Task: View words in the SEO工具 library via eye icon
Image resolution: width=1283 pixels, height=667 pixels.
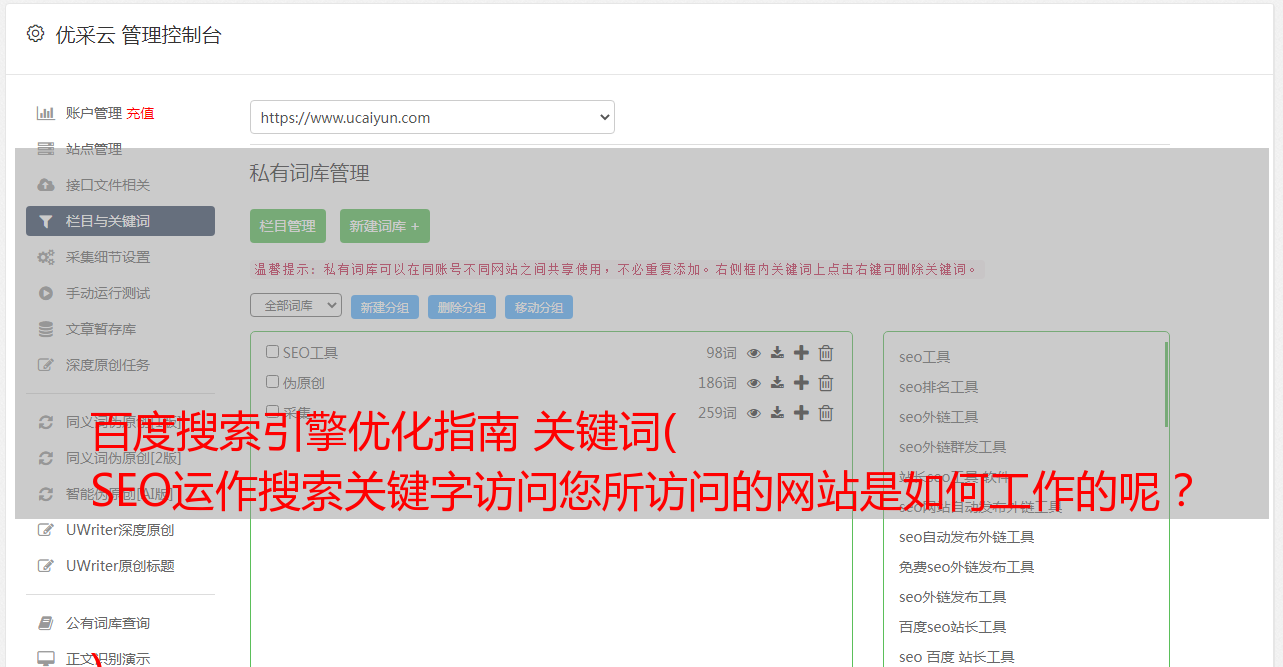Action: [x=754, y=353]
